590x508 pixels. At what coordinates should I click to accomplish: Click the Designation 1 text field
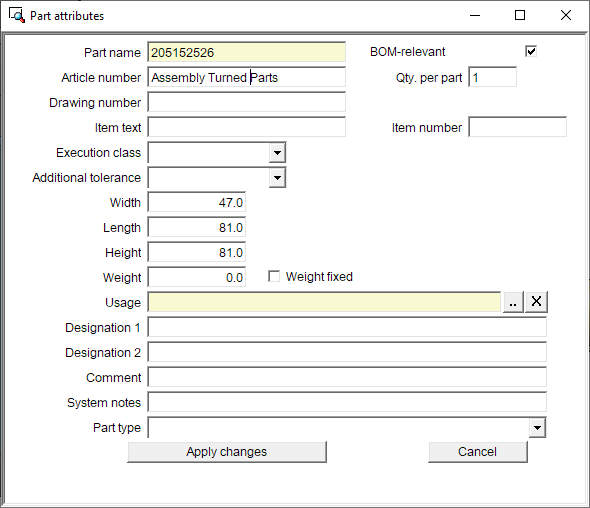[x=347, y=327]
